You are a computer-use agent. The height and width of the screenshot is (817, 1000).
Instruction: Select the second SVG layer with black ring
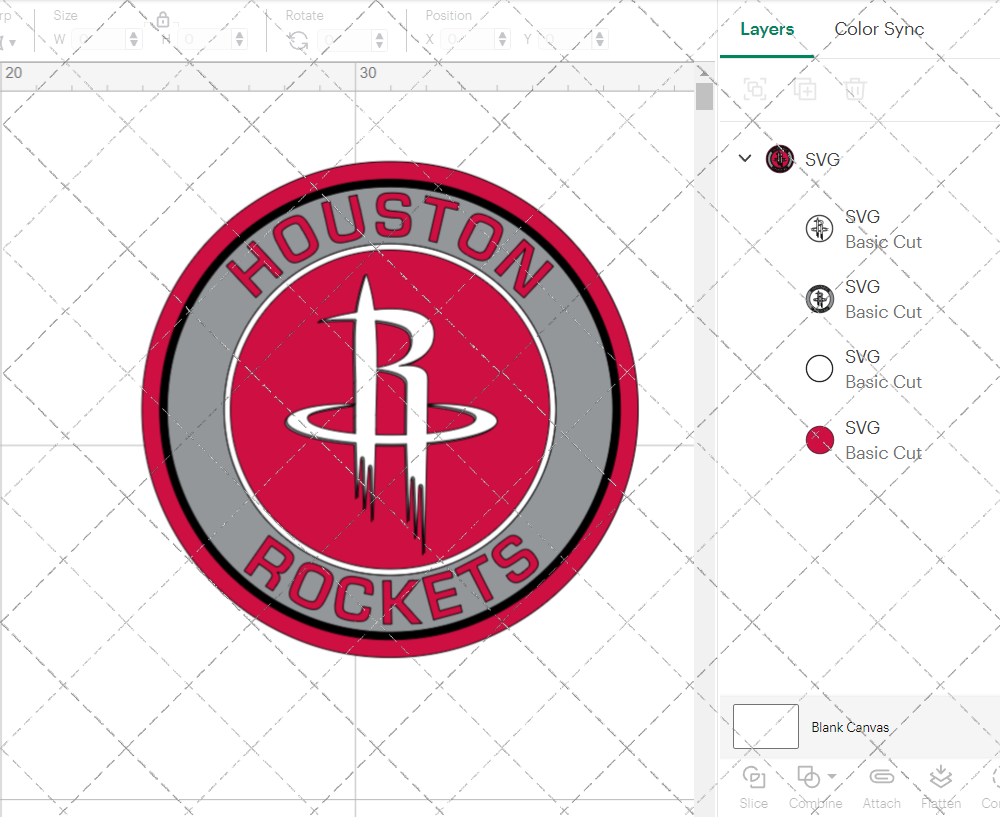point(820,298)
